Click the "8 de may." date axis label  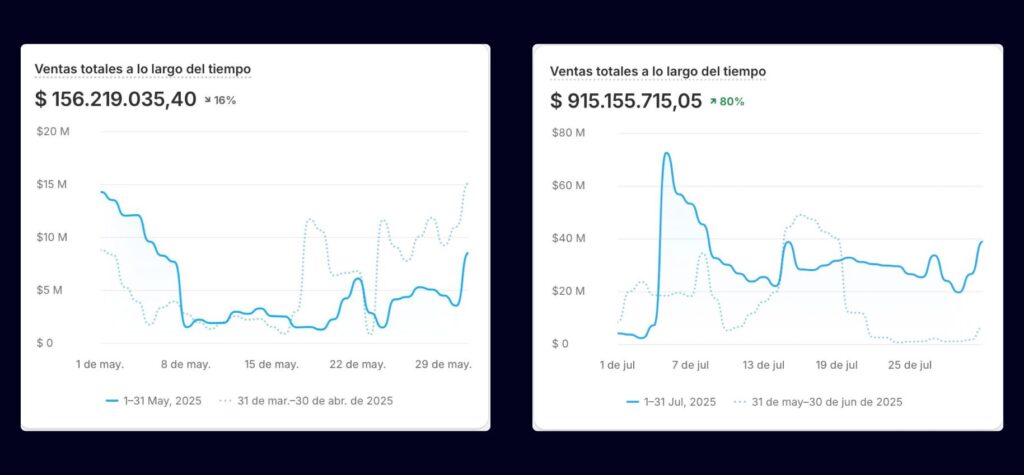[x=185, y=364]
